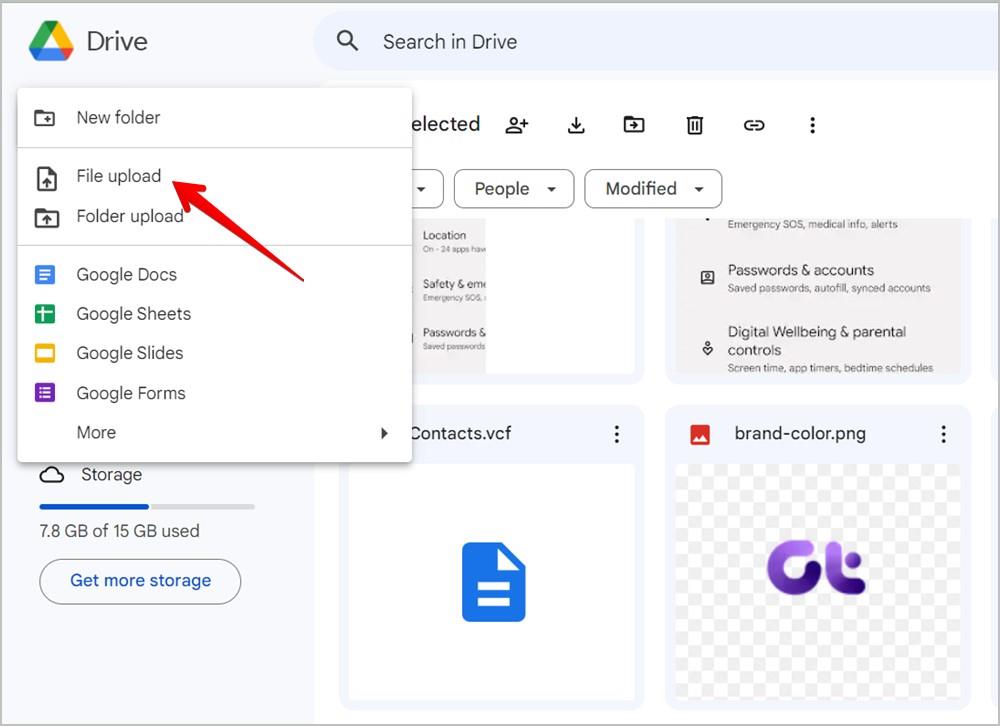This screenshot has width=1000, height=726.
Task: Click the Drive title text
Action: [117, 41]
